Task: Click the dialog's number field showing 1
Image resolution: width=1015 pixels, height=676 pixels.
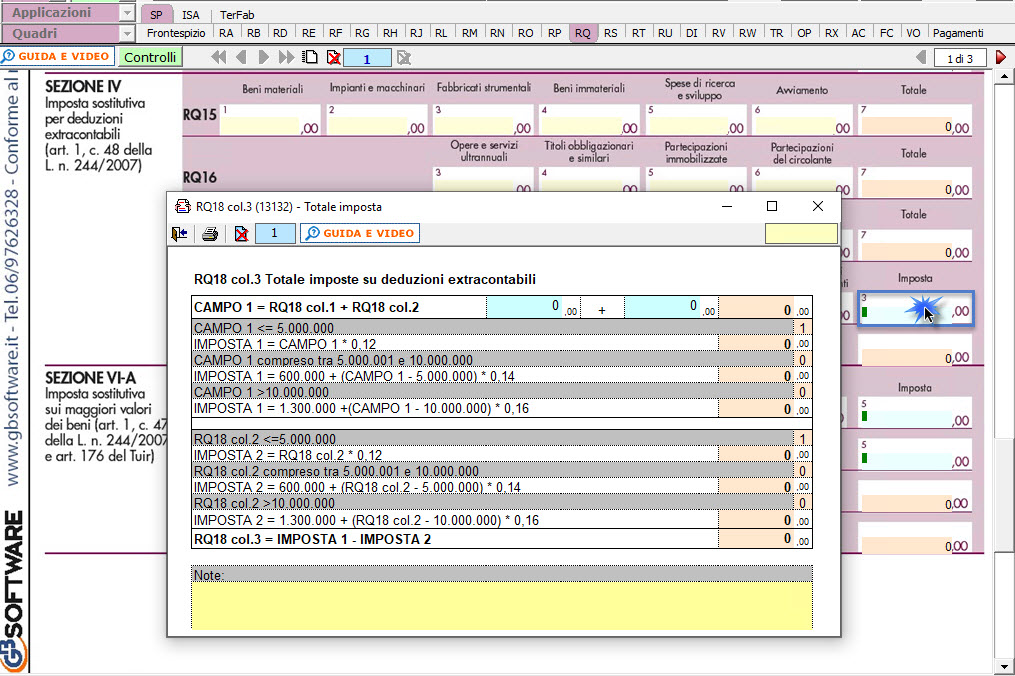Action: tap(275, 233)
